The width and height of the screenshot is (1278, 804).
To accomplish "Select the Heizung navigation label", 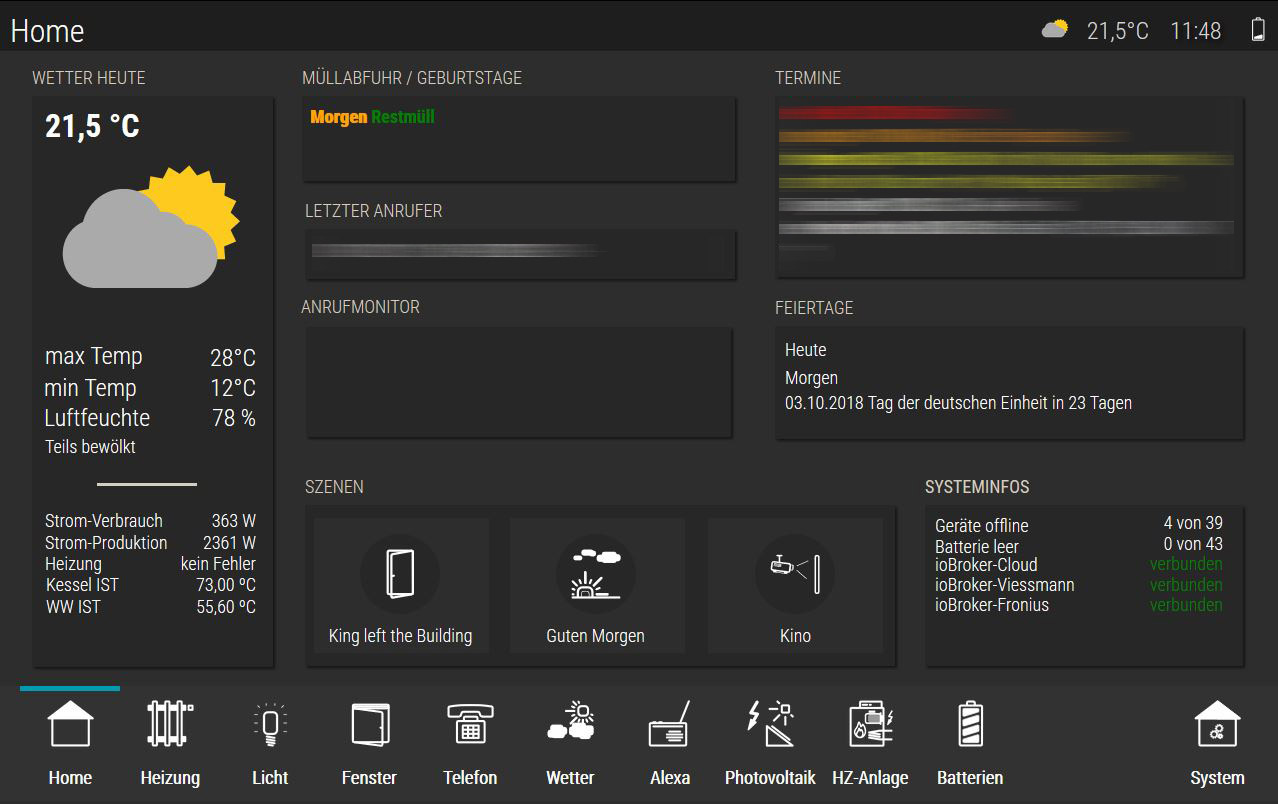I will tap(170, 778).
